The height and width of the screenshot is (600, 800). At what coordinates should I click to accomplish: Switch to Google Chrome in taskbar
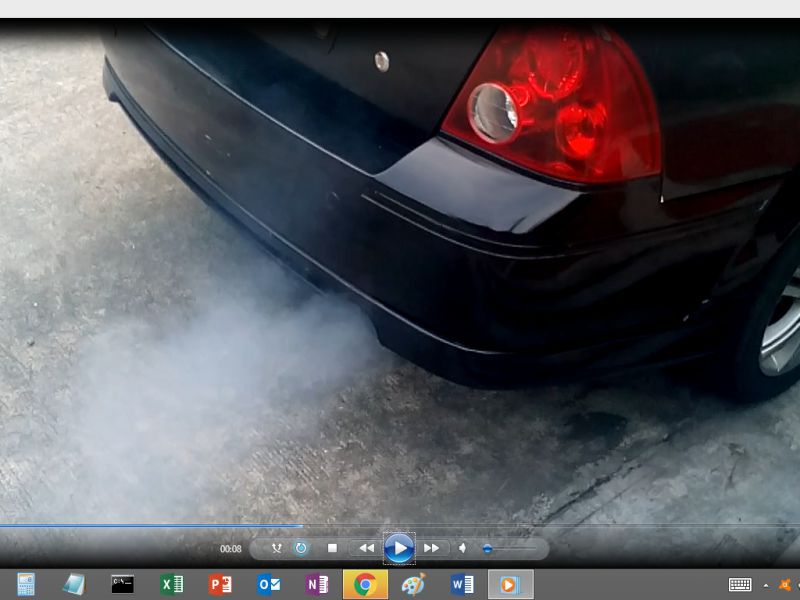pos(365,585)
